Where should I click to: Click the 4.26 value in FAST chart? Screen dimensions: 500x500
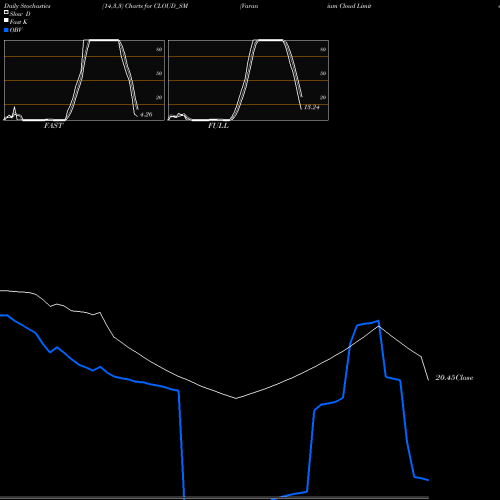pyautogui.click(x=146, y=114)
